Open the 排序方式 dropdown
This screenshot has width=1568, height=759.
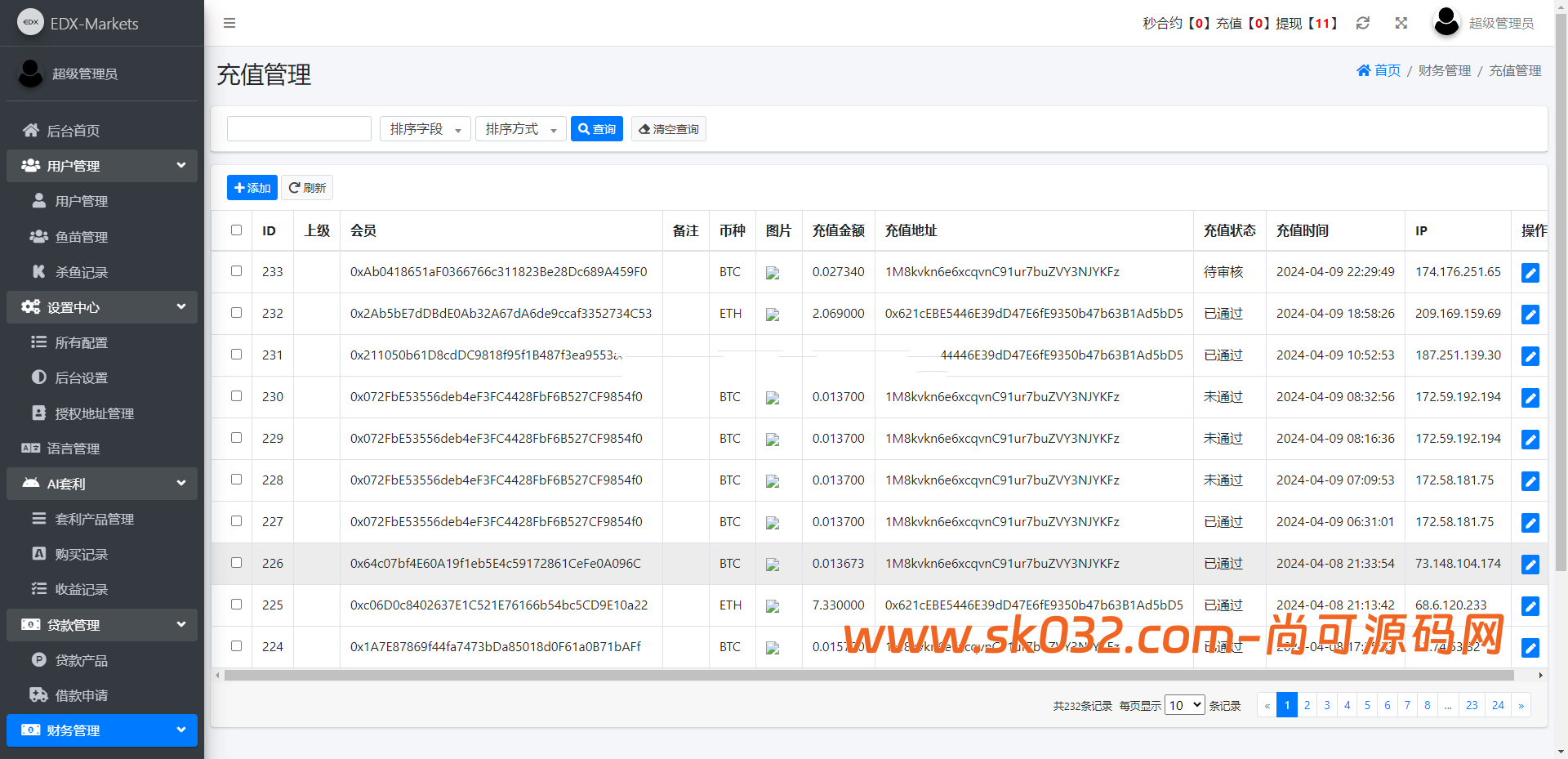click(520, 129)
